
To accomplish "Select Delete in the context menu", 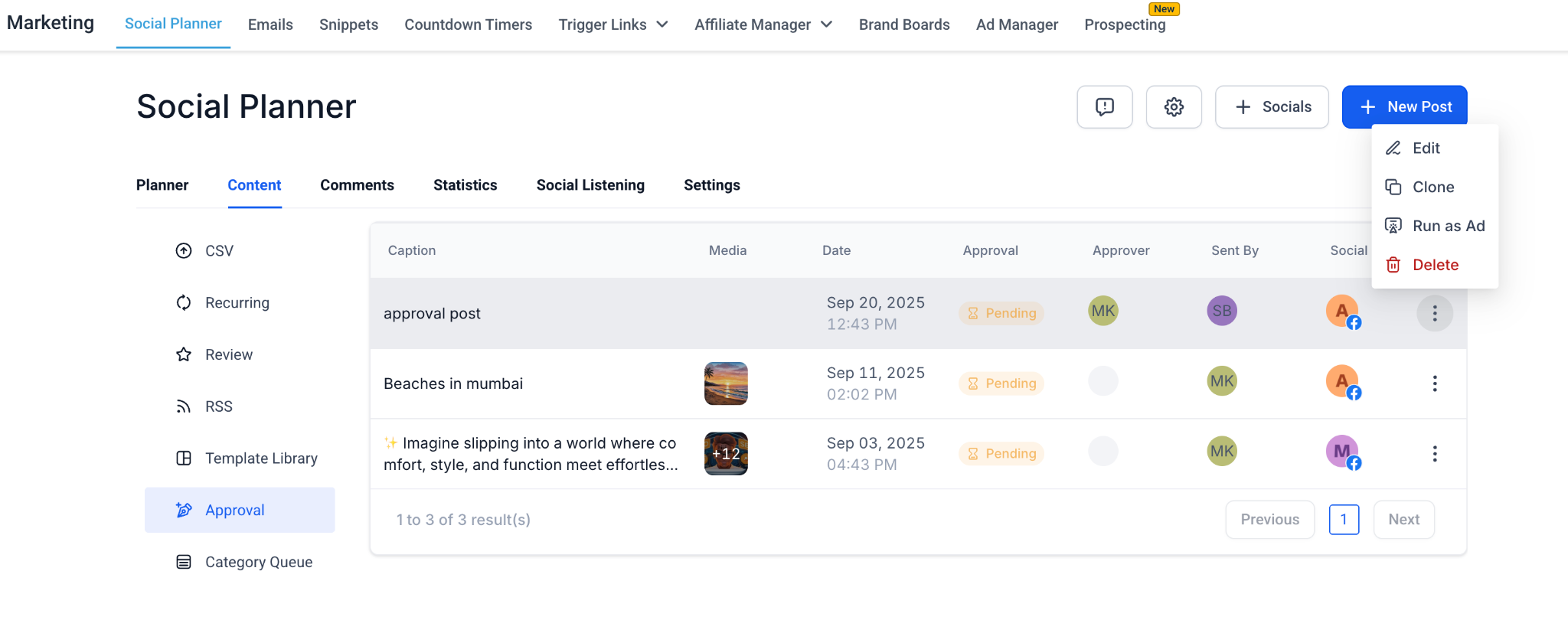I will click(x=1435, y=265).
